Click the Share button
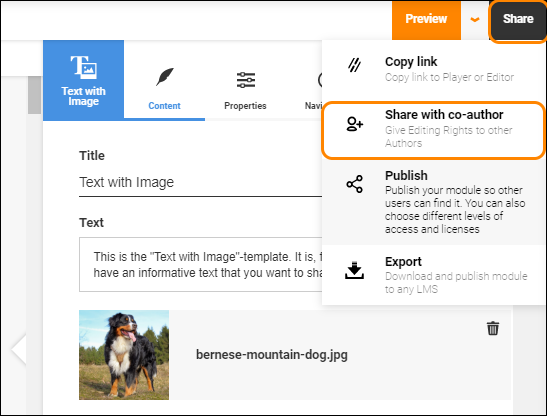Image resolution: width=547 pixels, height=416 pixels. pyautogui.click(x=518, y=20)
